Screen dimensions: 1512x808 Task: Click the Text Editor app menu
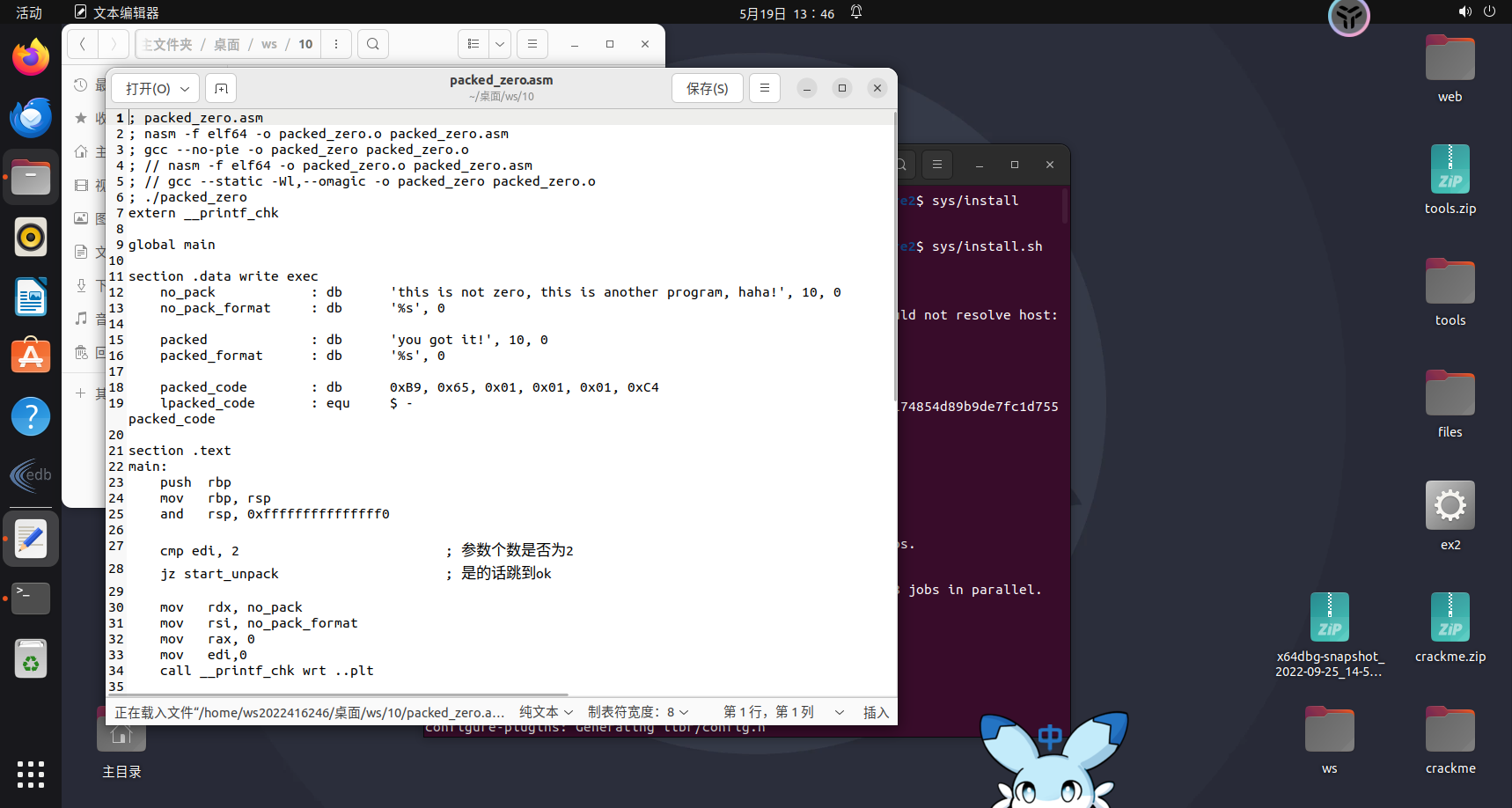tap(117, 12)
